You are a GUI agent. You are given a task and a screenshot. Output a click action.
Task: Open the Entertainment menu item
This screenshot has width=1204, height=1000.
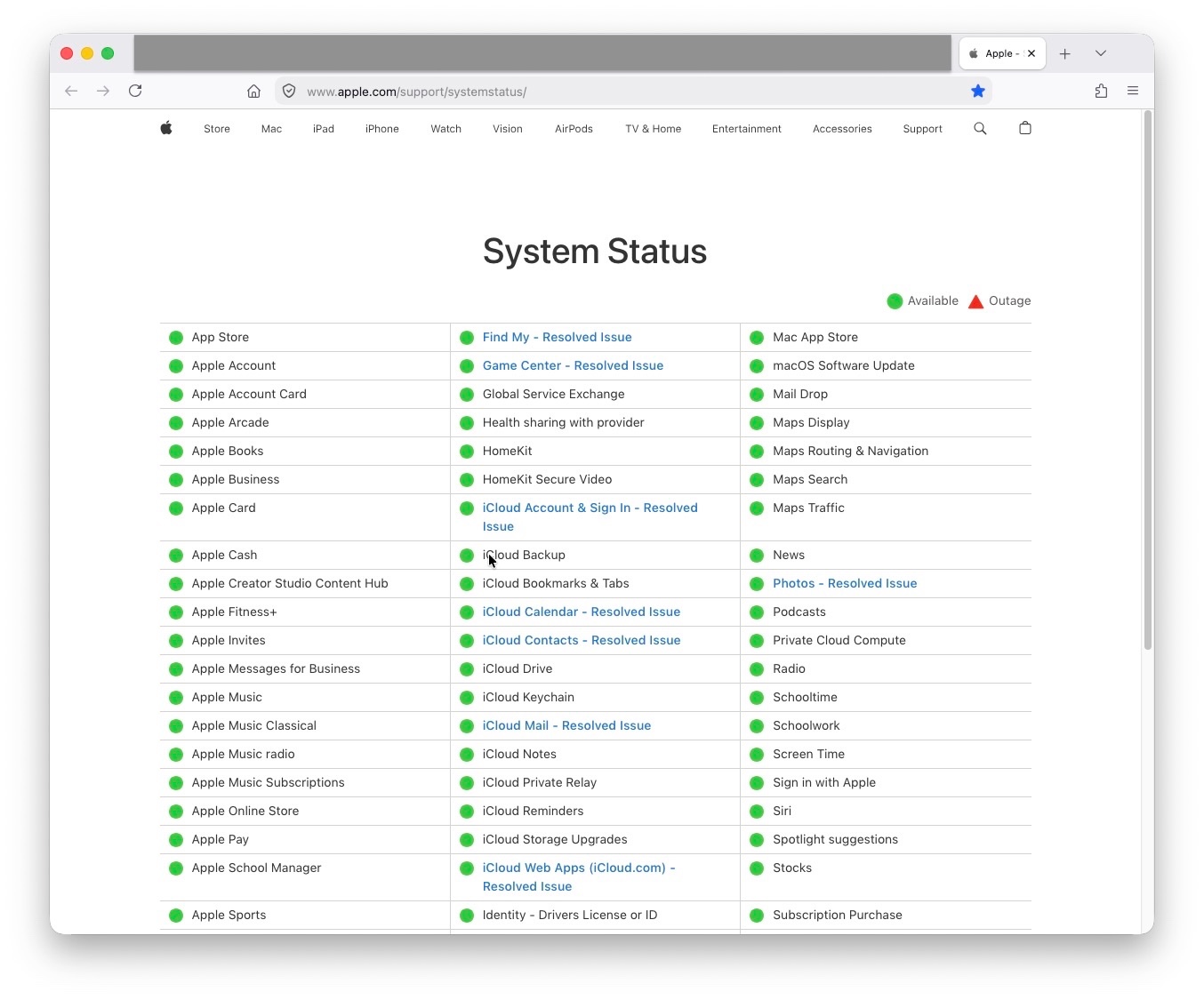(x=747, y=129)
